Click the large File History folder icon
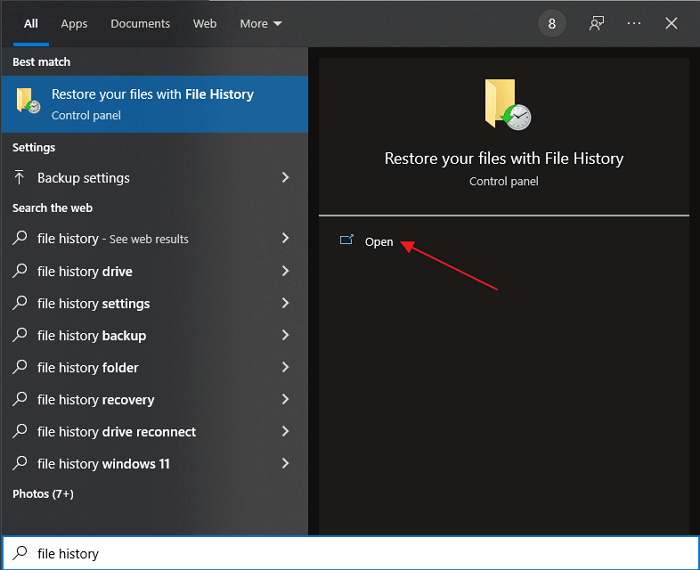Image resolution: width=700 pixels, height=570 pixels. [504, 106]
